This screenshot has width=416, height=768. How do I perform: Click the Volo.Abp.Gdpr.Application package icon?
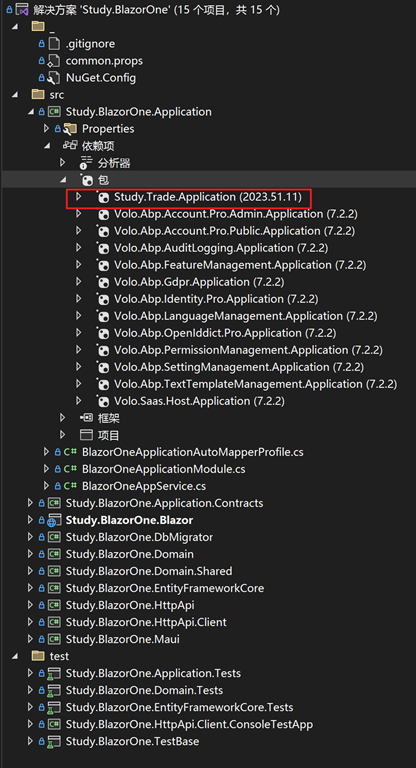(x=102, y=282)
